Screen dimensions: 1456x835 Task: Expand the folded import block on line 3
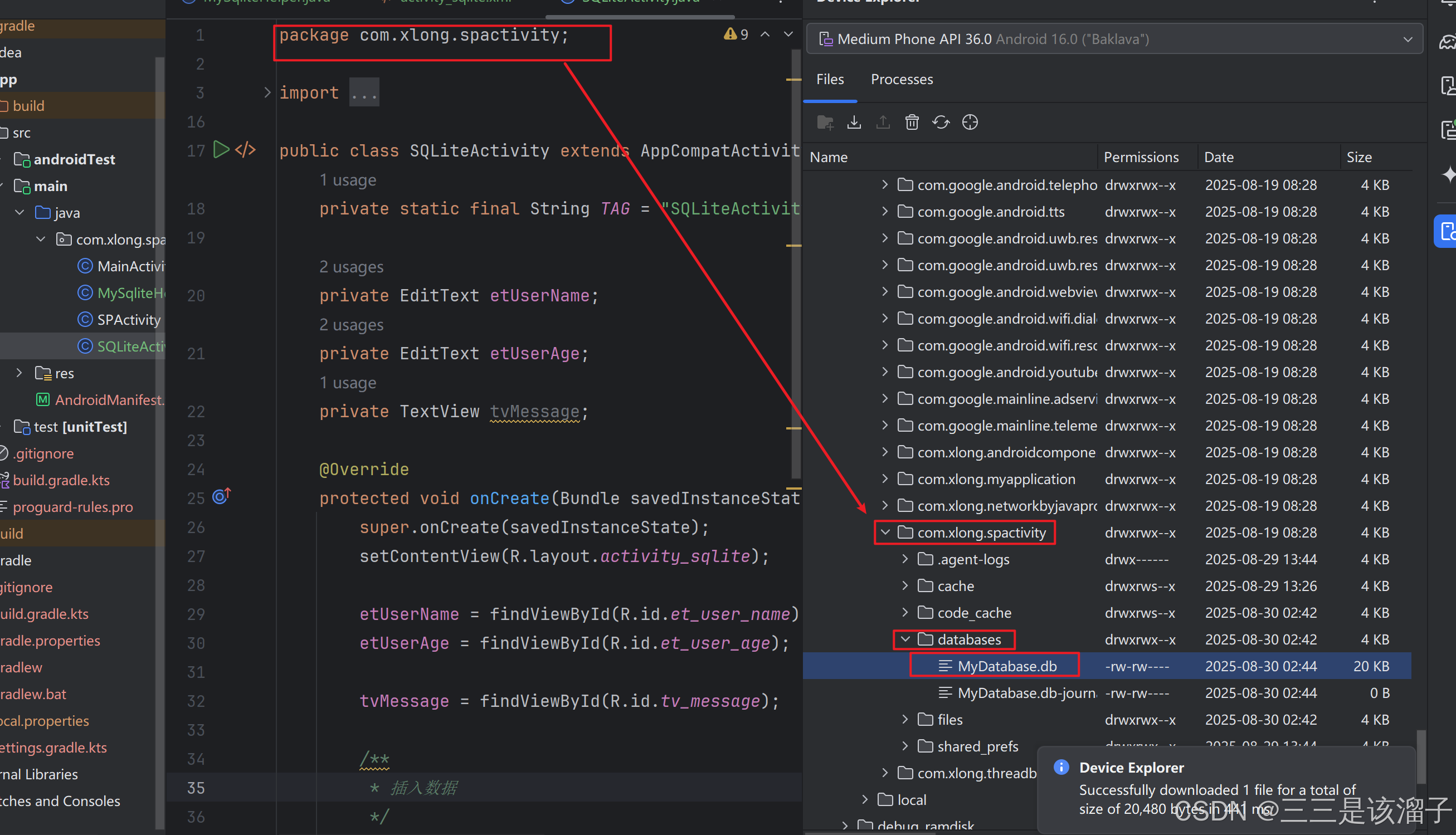[267, 92]
